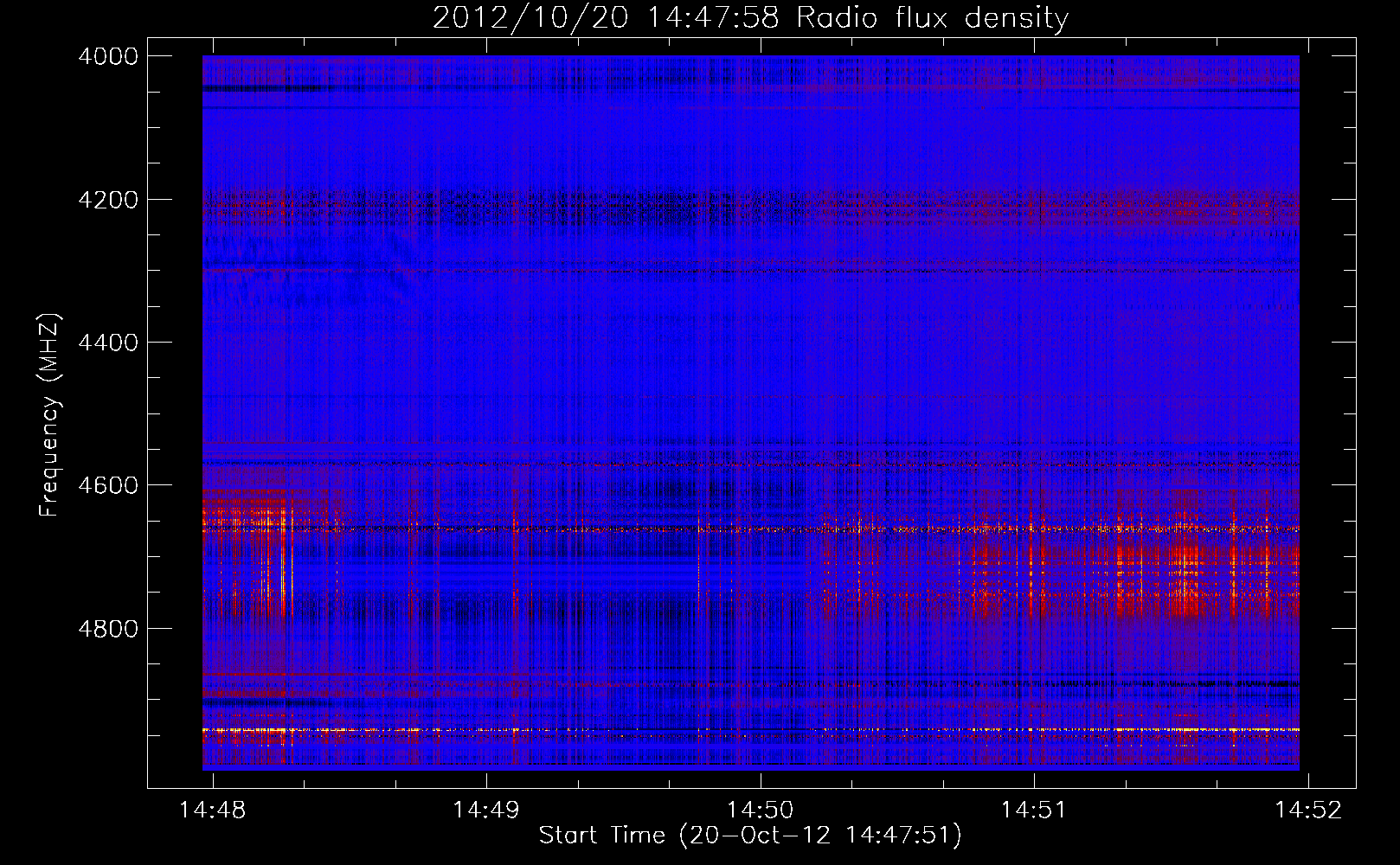Select the 4800 frequency tick label
1400x865 pixels.
(x=108, y=629)
